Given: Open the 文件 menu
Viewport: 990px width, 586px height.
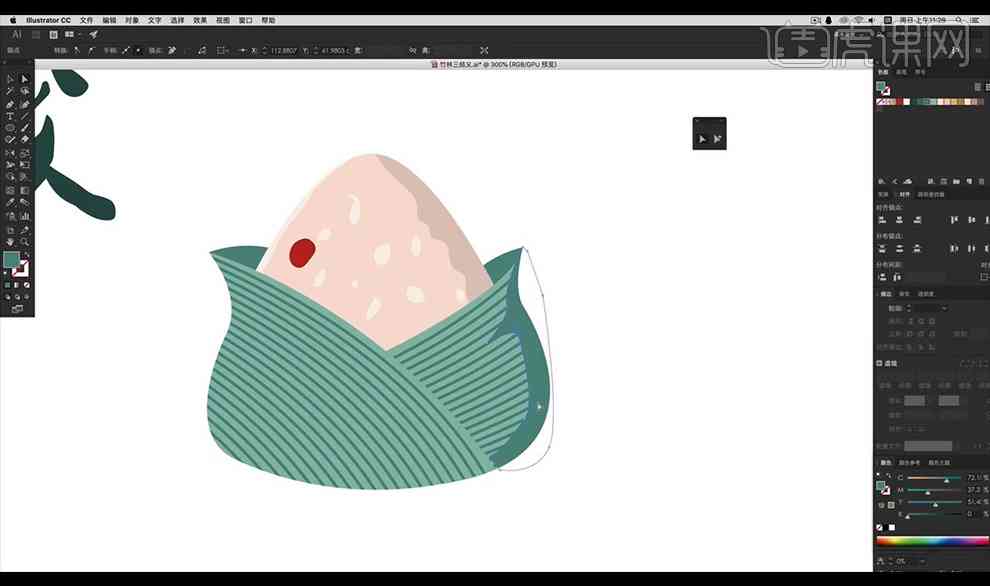Looking at the screenshot, I should click(86, 20).
